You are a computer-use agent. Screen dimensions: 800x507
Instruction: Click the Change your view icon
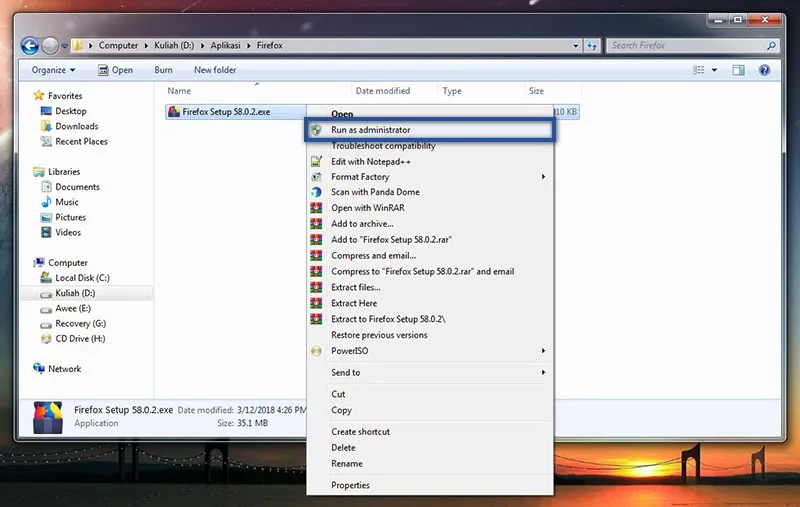[x=699, y=70]
